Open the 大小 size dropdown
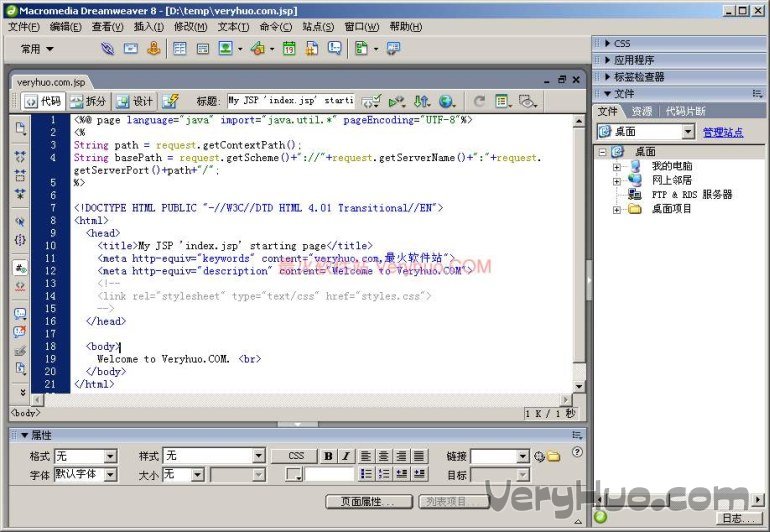Viewport: 770px width, 532px height. 197,475
